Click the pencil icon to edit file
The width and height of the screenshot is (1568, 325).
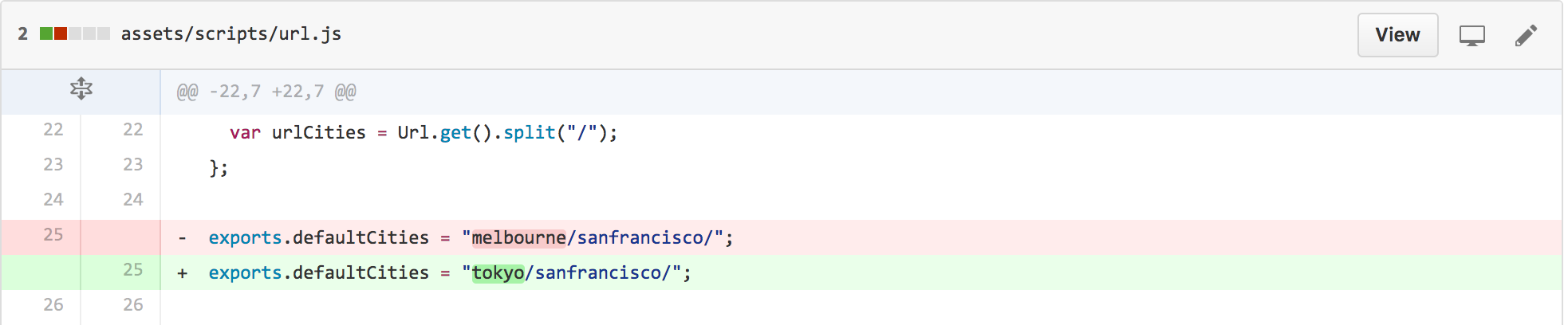[1526, 35]
